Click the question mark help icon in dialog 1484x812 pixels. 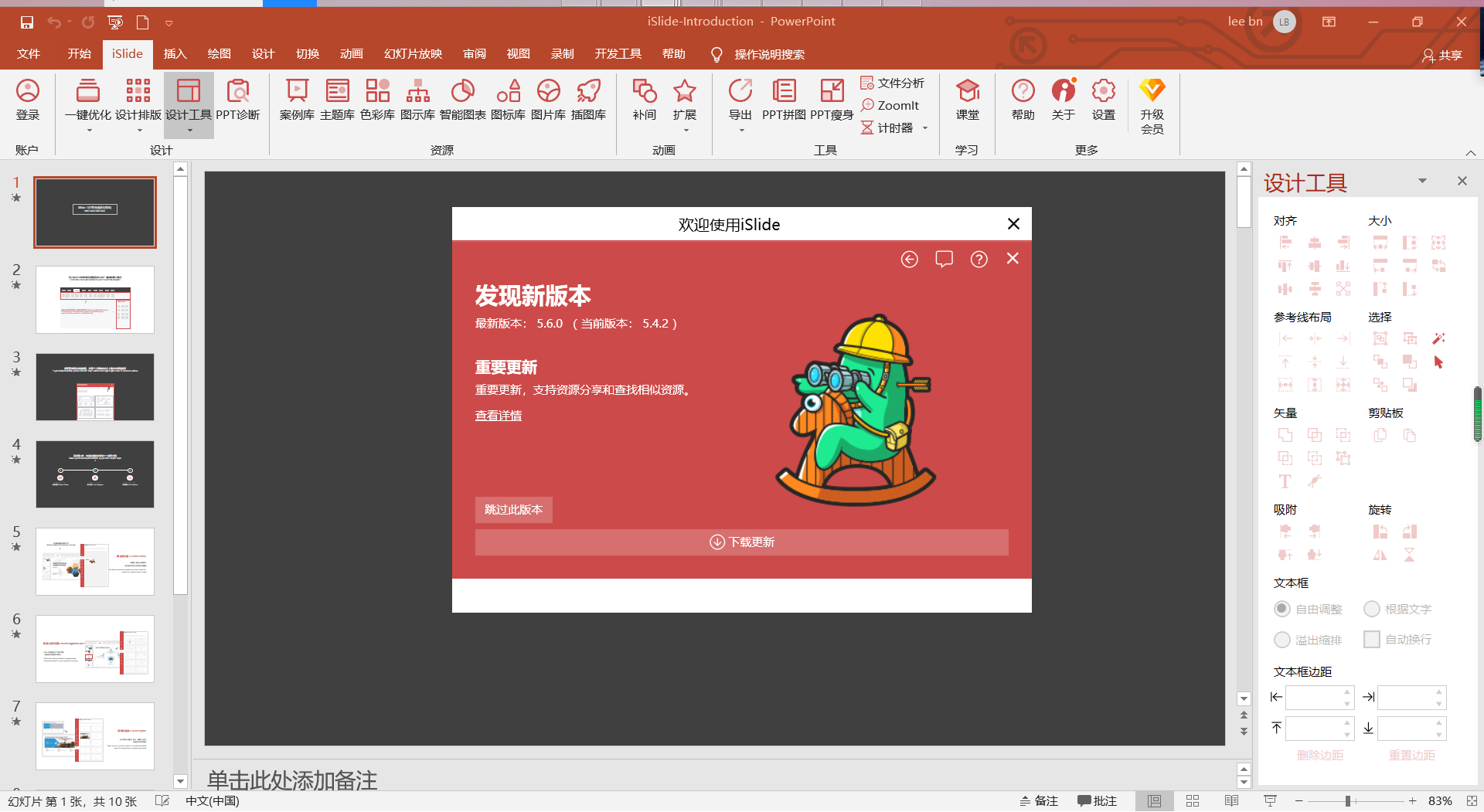point(979,260)
